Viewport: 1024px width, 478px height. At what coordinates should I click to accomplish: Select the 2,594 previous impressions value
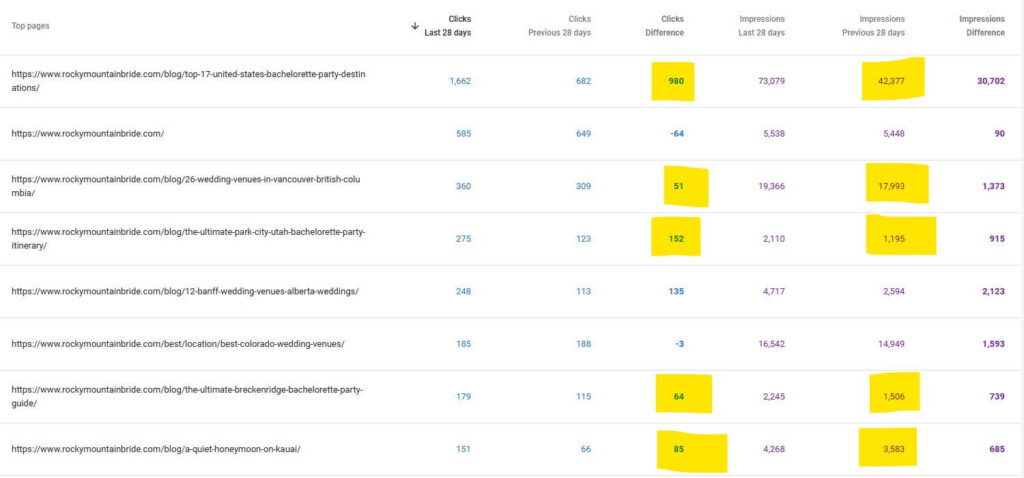(894, 292)
